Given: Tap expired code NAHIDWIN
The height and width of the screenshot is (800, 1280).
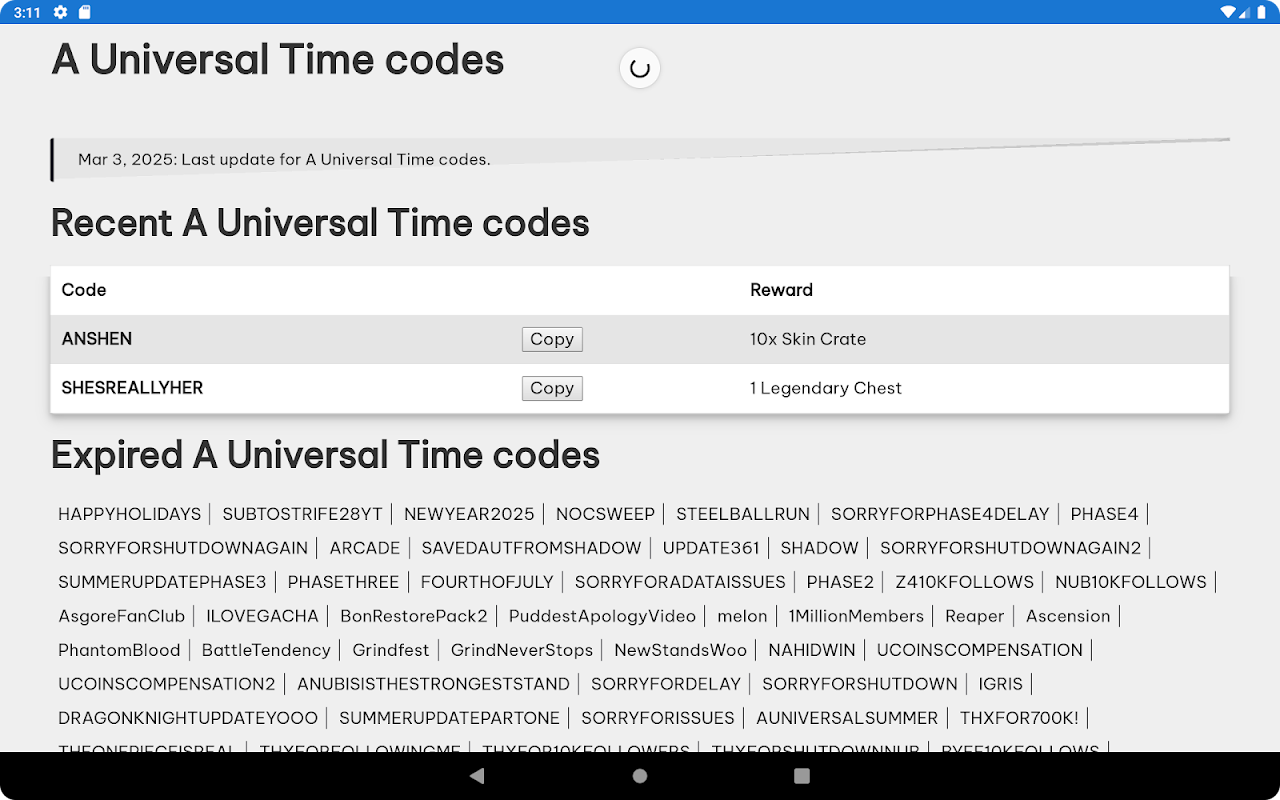Looking at the screenshot, I should 812,650.
